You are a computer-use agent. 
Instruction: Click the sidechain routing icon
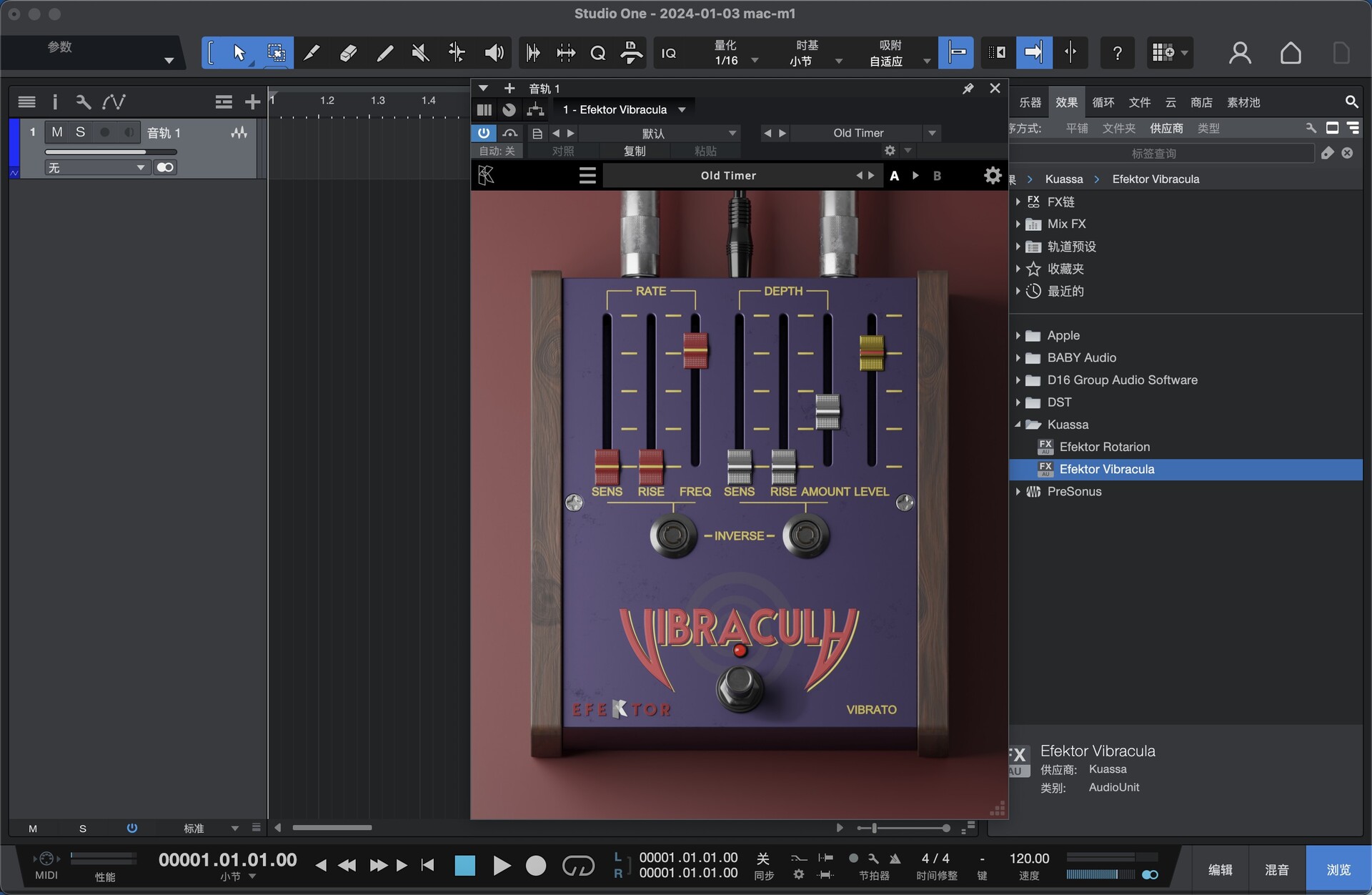(535, 110)
